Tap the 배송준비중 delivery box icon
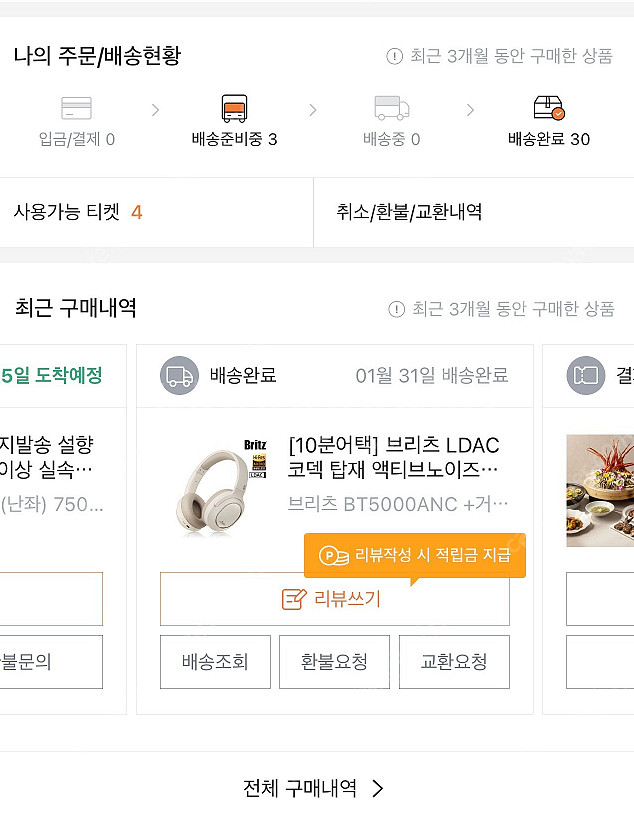 pos(234,108)
